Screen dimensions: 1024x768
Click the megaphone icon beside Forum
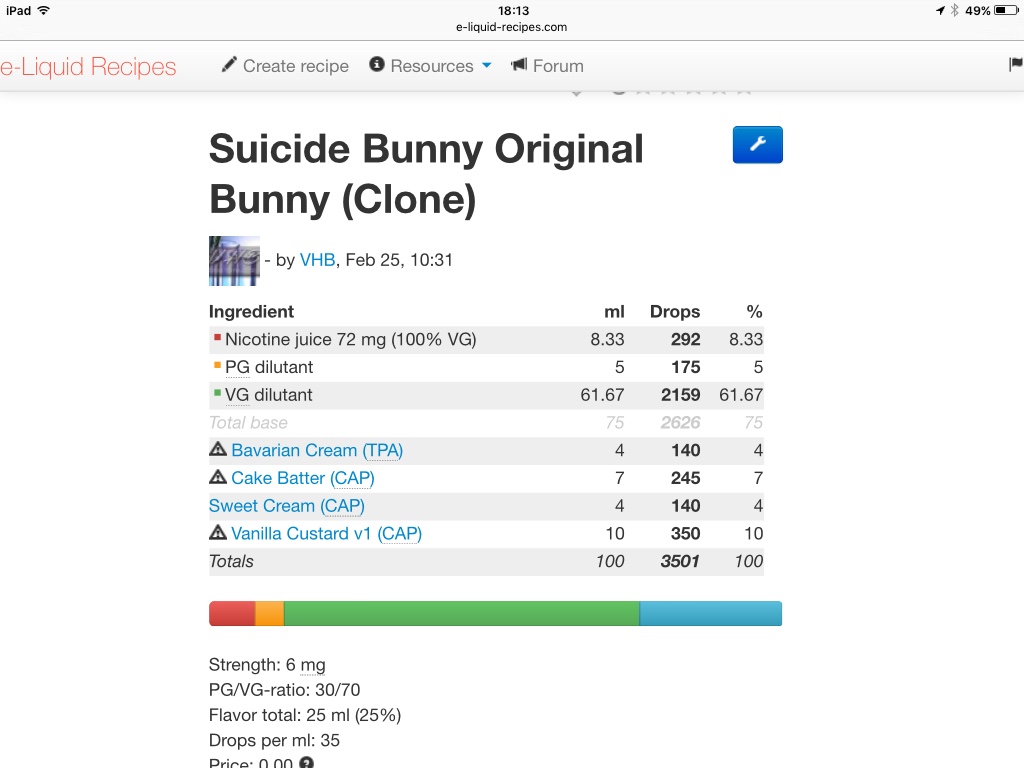point(519,65)
